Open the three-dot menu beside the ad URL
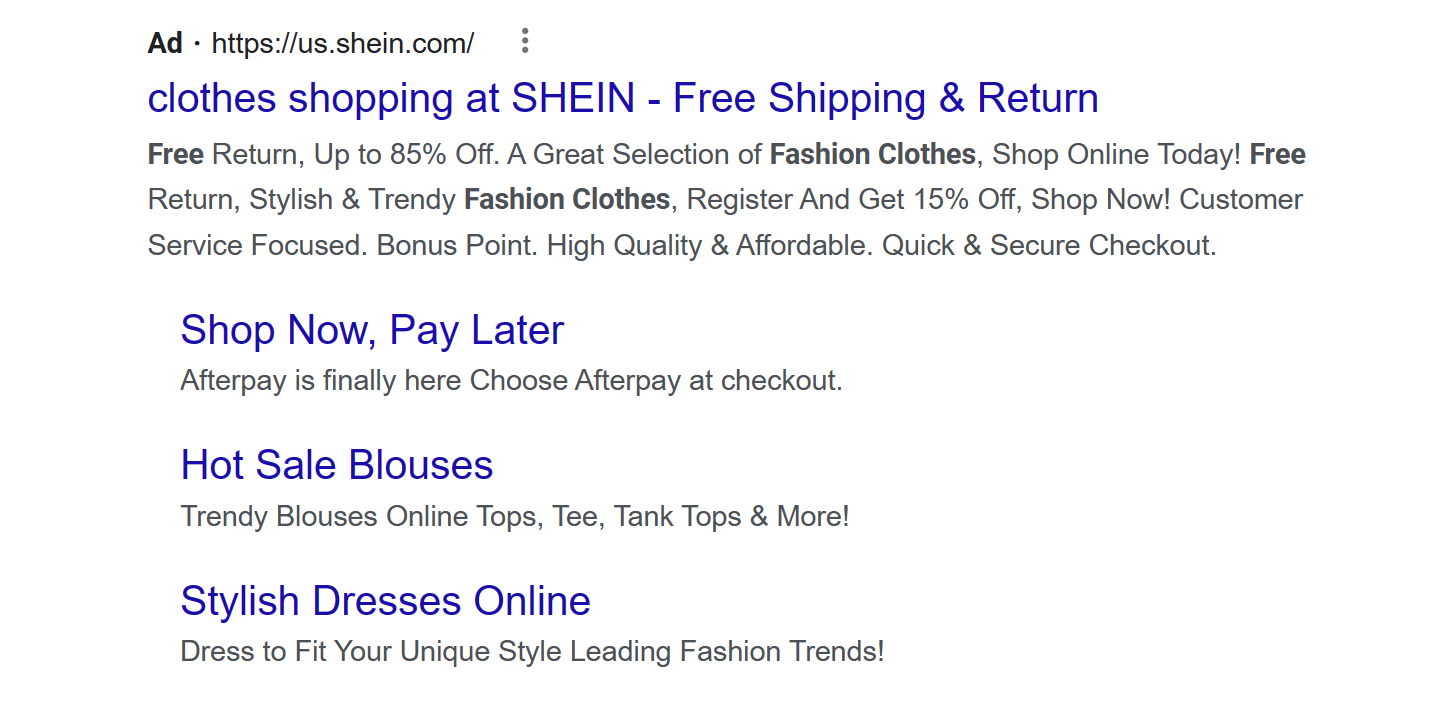The image size is (1429, 716). [524, 42]
